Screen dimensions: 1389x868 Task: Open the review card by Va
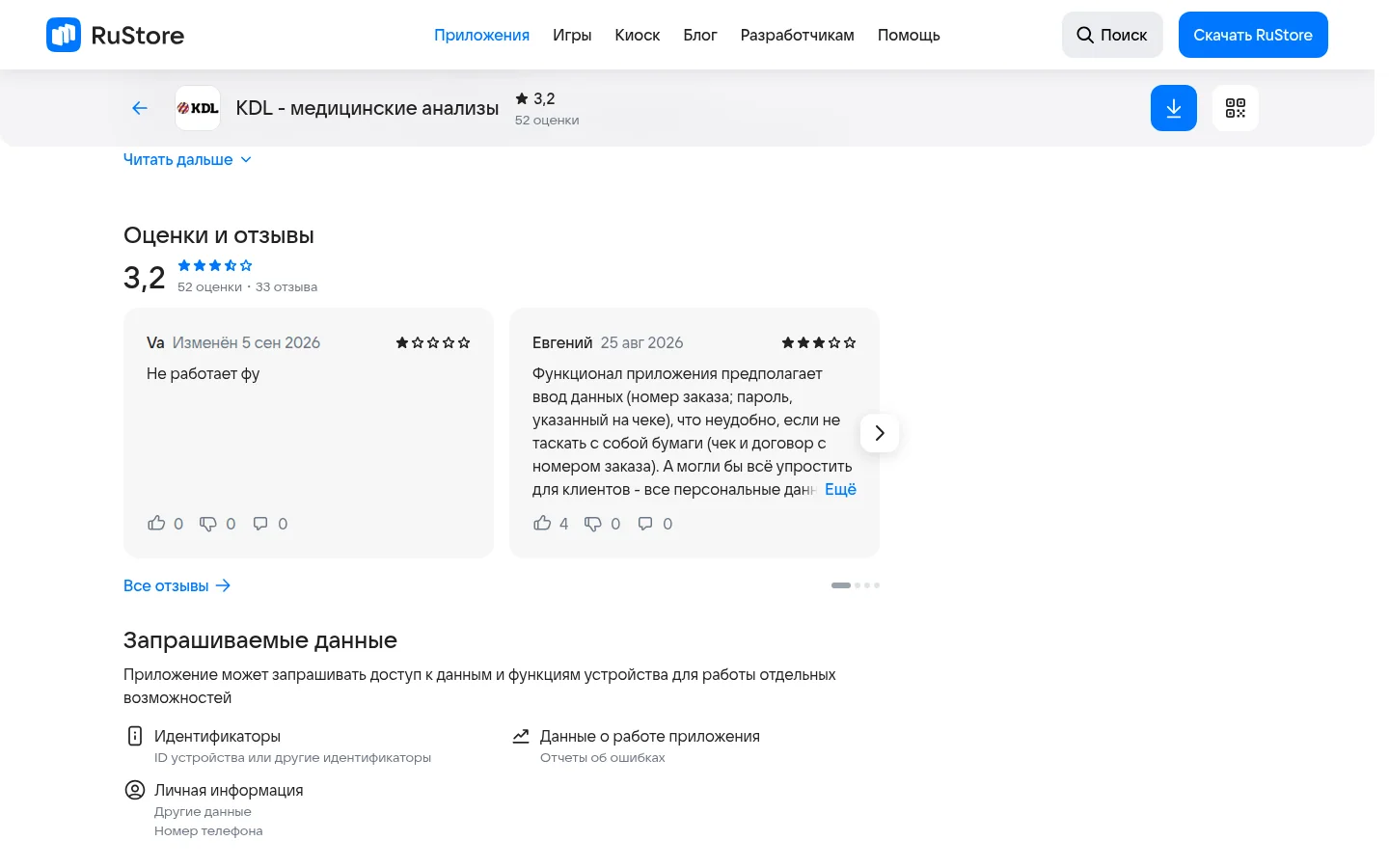point(309,433)
